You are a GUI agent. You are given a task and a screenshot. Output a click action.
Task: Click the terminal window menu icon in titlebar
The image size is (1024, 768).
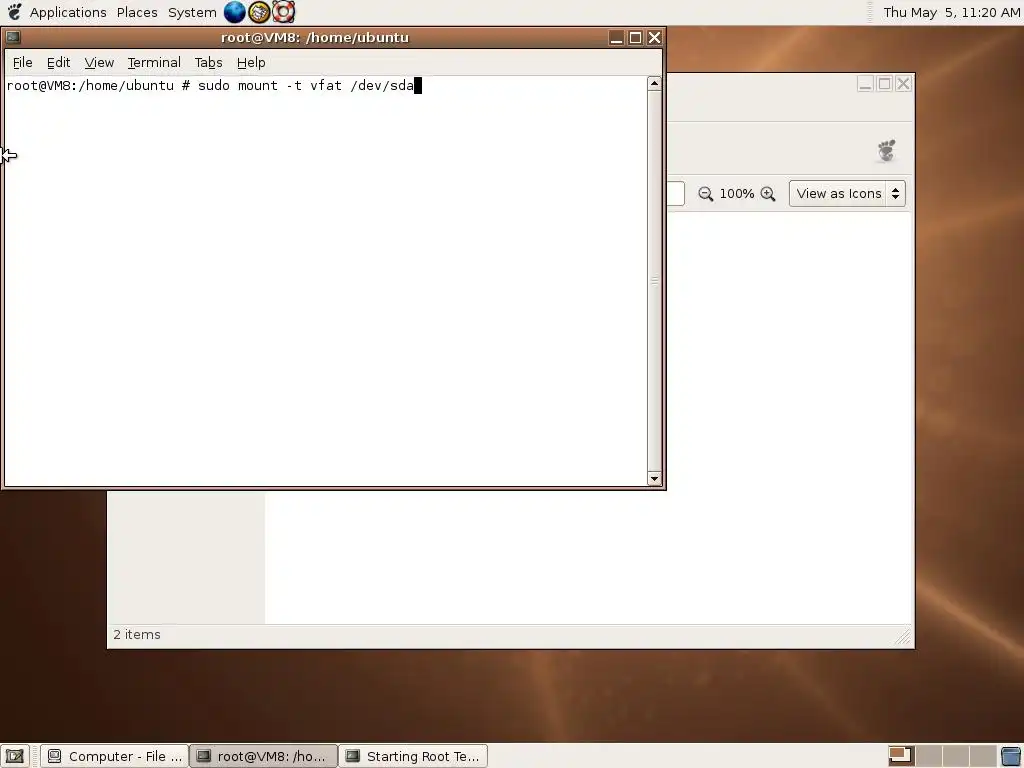(13, 37)
